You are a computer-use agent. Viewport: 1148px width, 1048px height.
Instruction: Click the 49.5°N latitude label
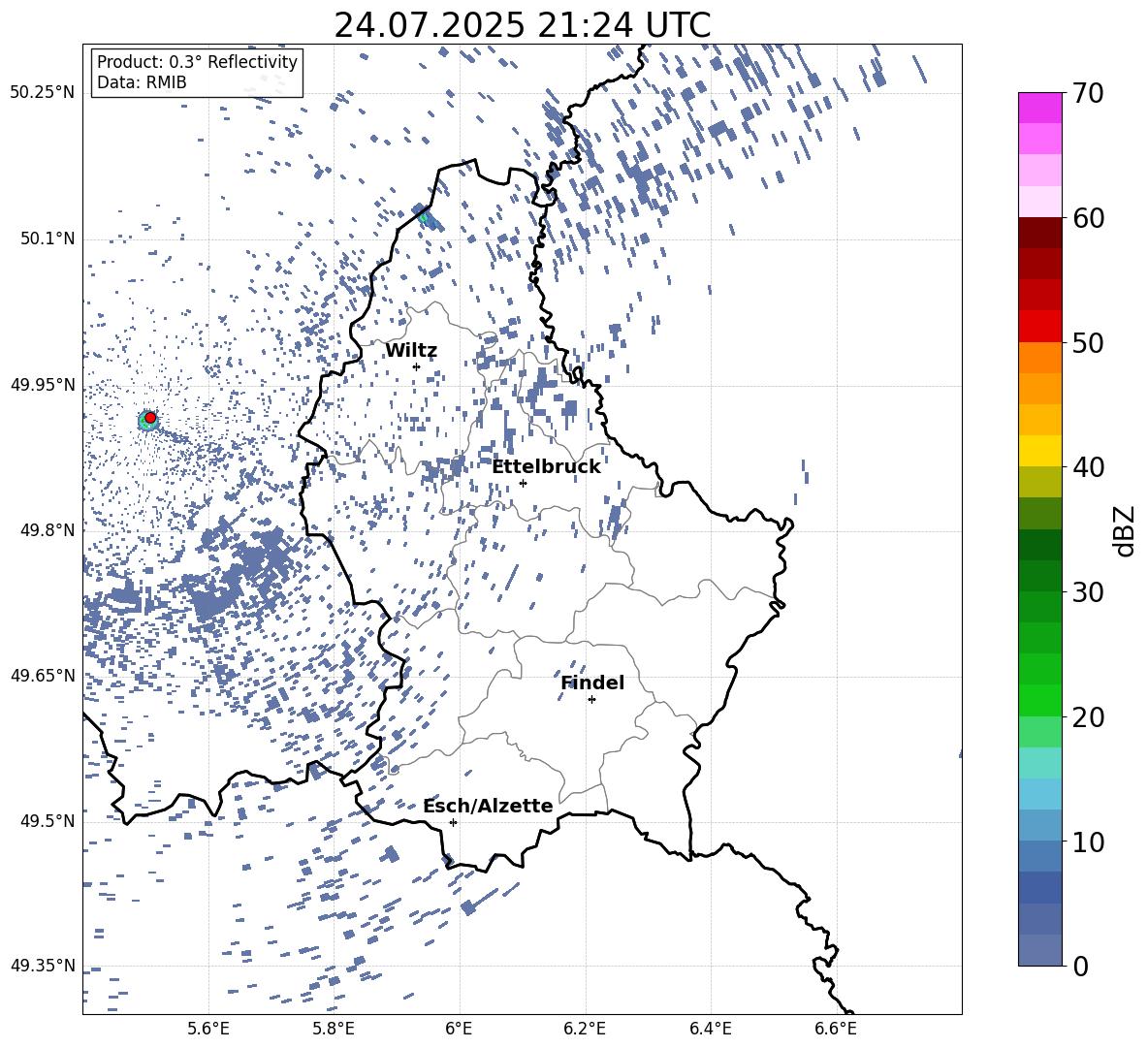(x=48, y=821)
